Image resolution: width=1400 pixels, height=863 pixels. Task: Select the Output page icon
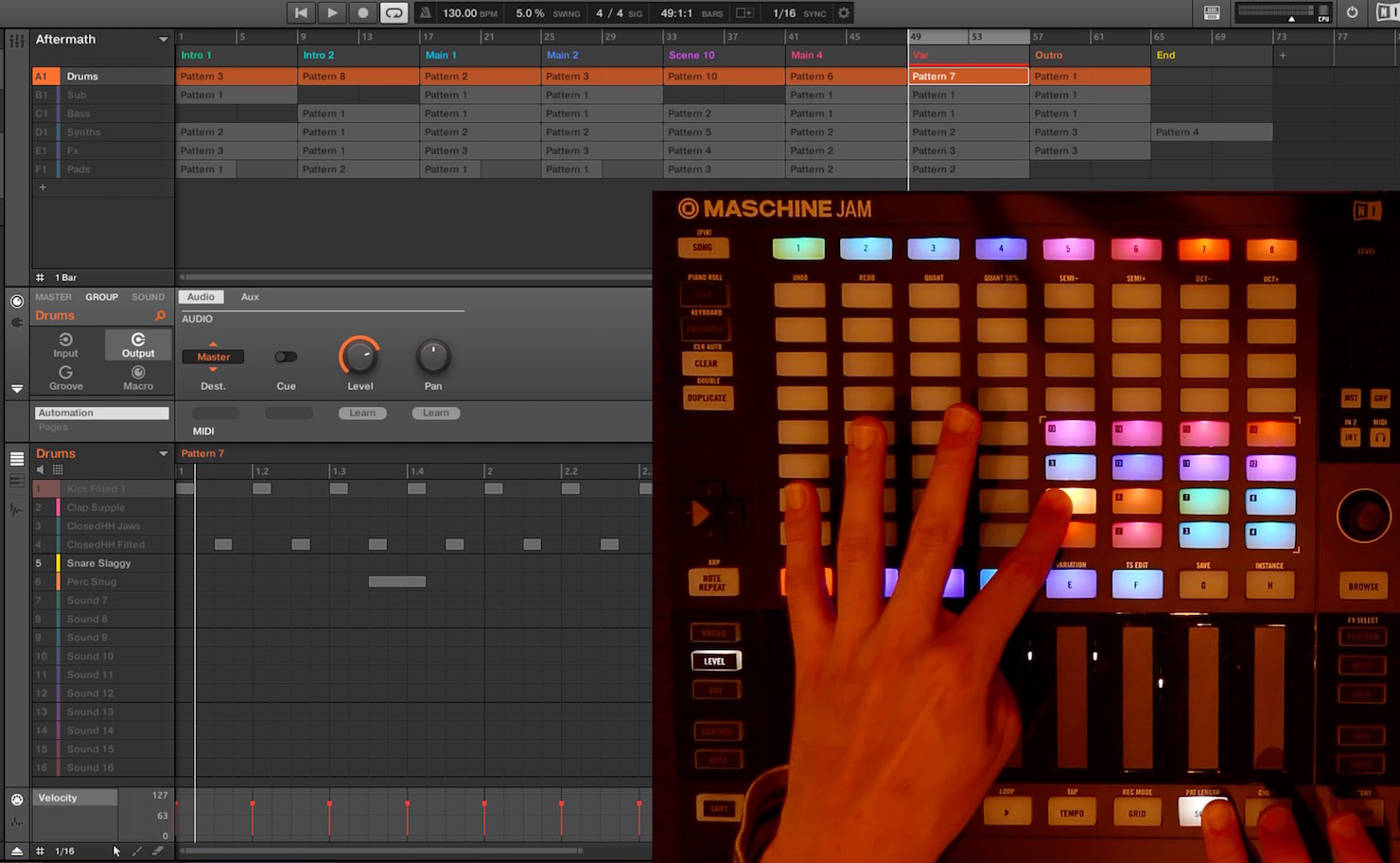tap(138, 345)
